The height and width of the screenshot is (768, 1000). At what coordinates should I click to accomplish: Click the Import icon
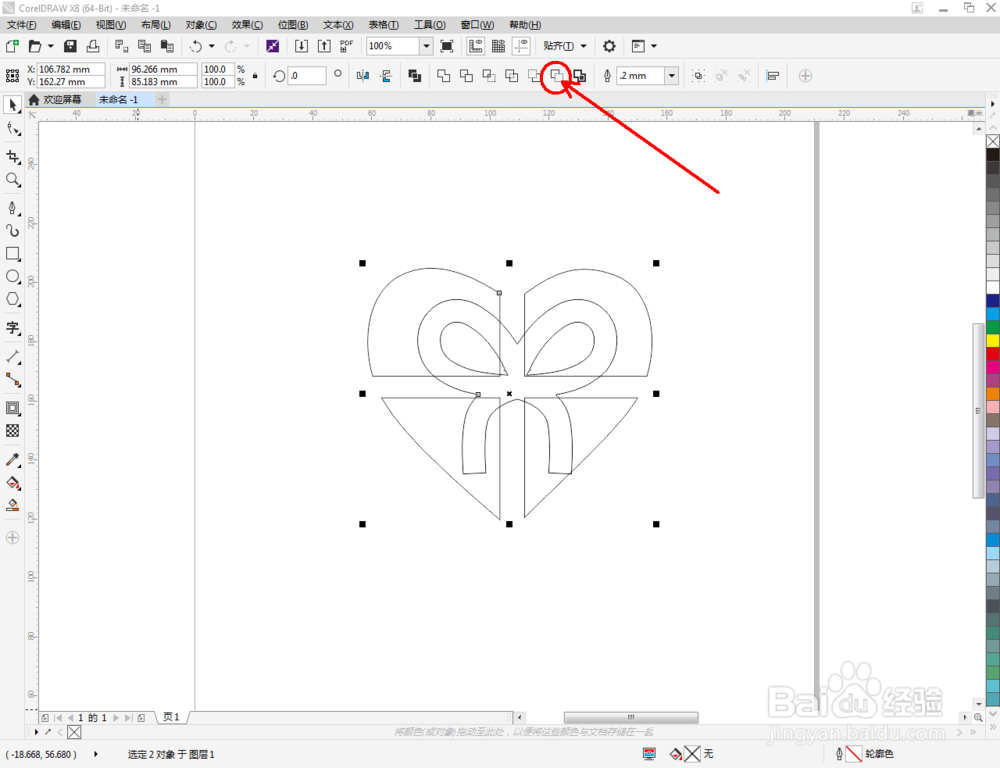[x=301, y=46]
